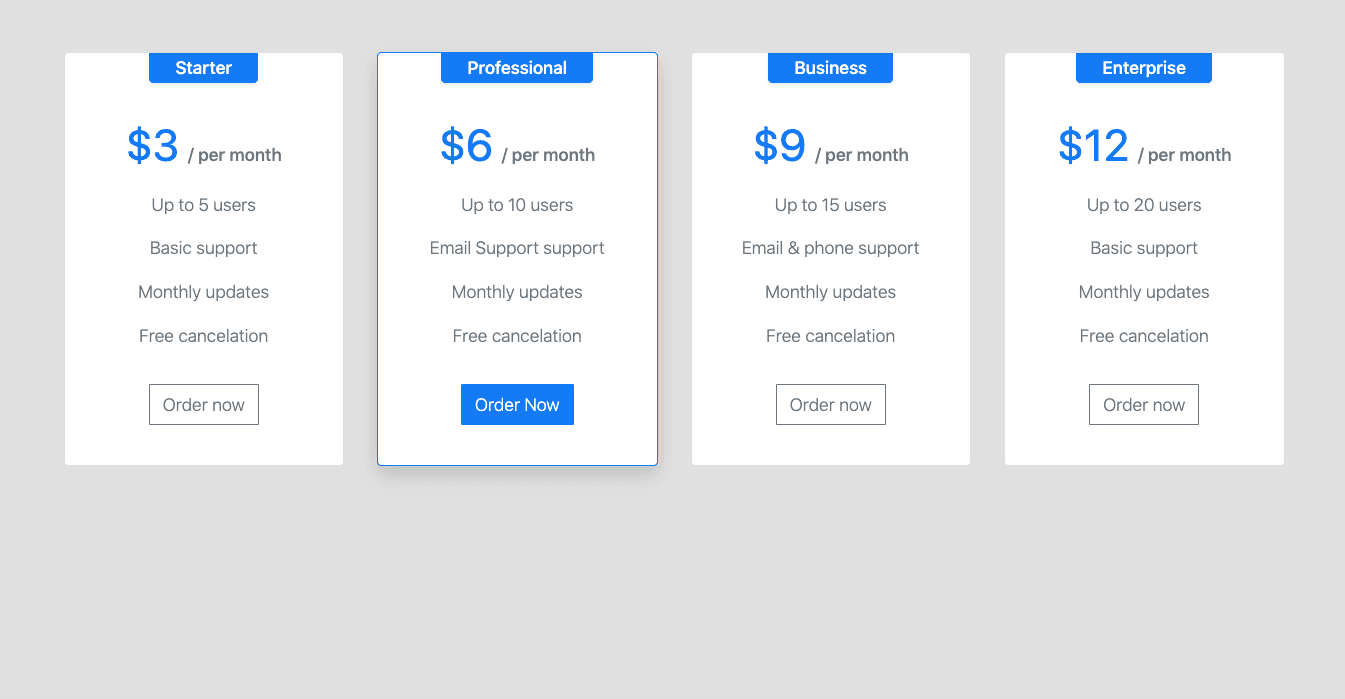Select the Starter plan badge

(203, 67)
